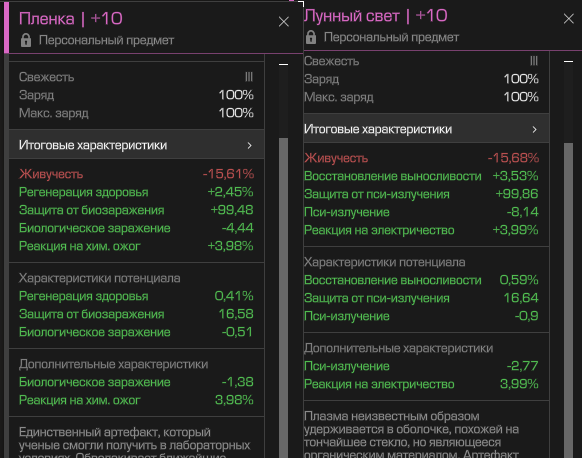Click the lock icon on Лунный свет panel
The width and height of the screenshot is (582, 458).
[311, 37]
